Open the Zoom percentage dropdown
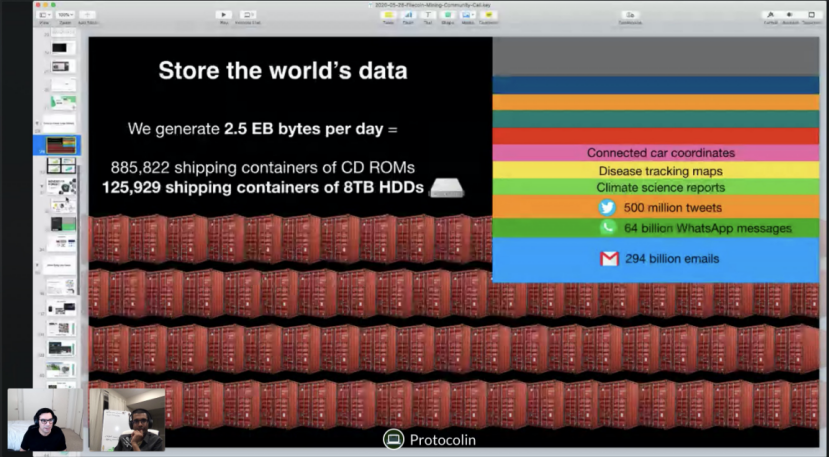 point(66,15)
